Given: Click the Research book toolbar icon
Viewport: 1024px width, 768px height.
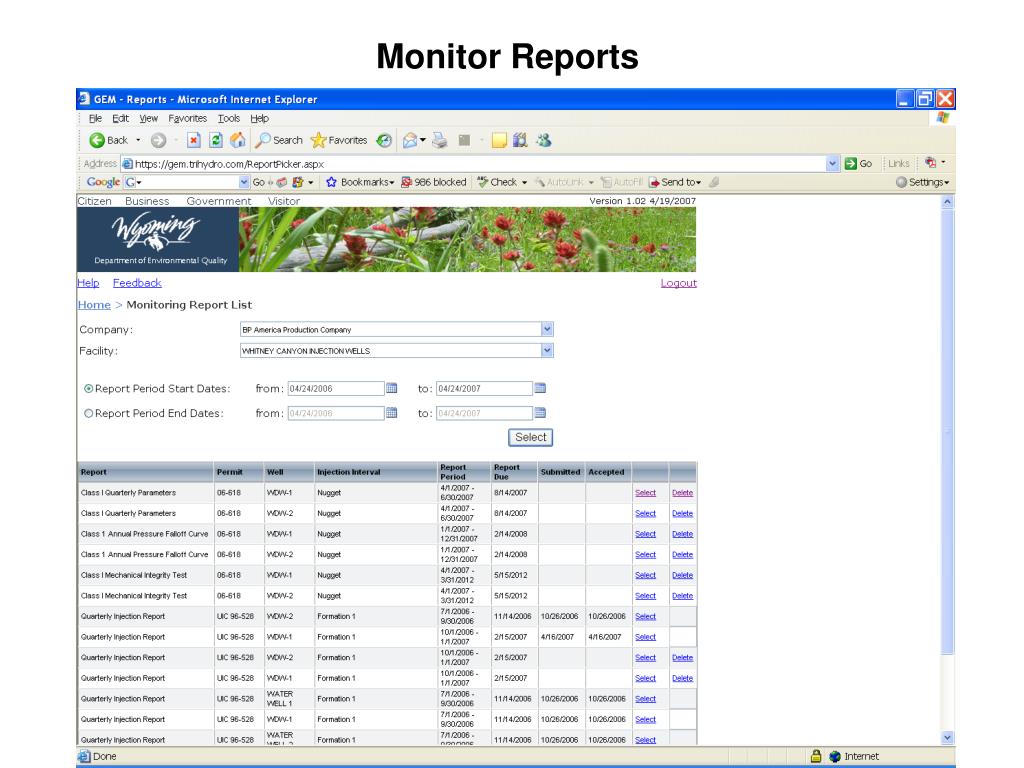Looking at the screenshot, I should coord(520,140).
